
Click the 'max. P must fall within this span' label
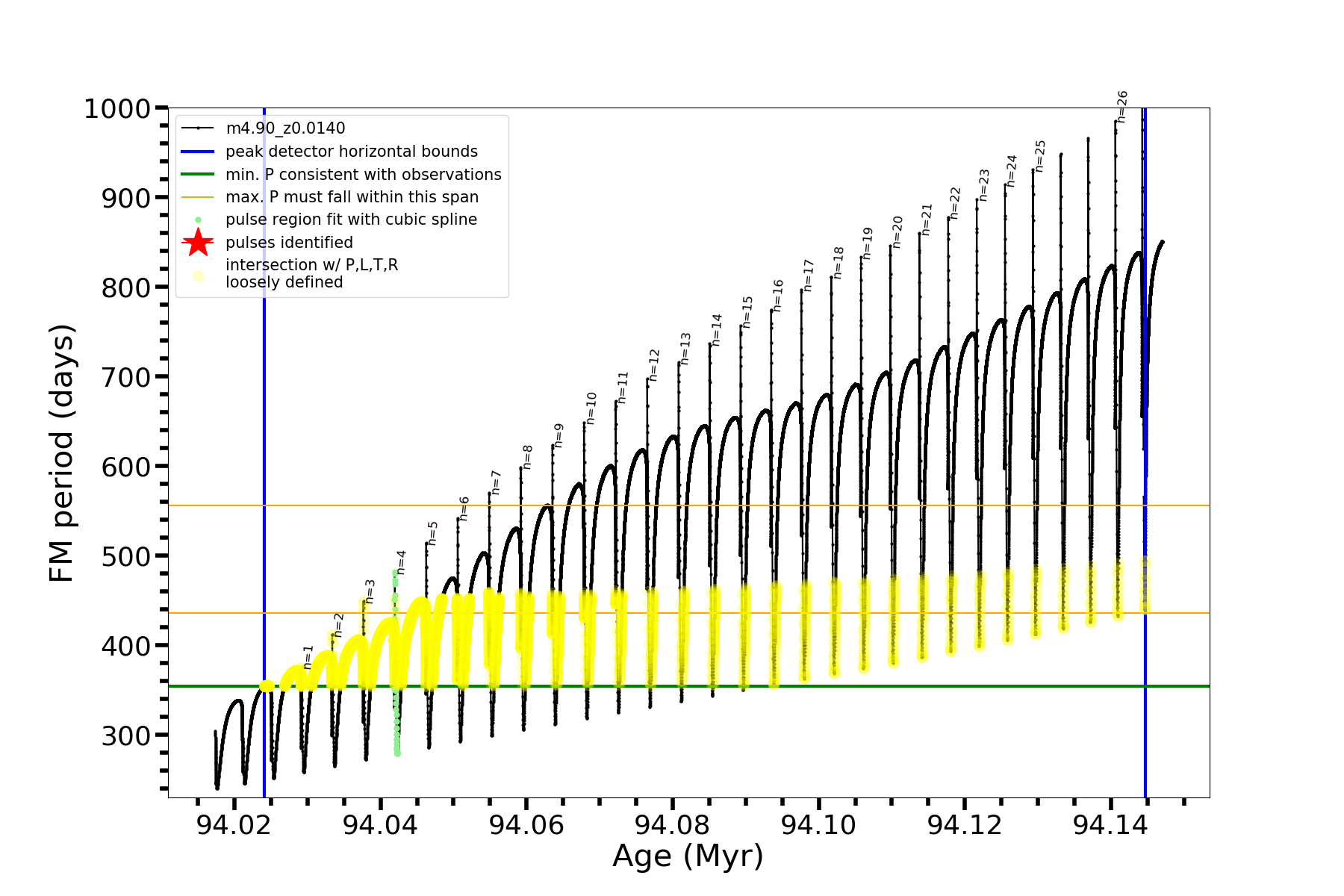352,197
